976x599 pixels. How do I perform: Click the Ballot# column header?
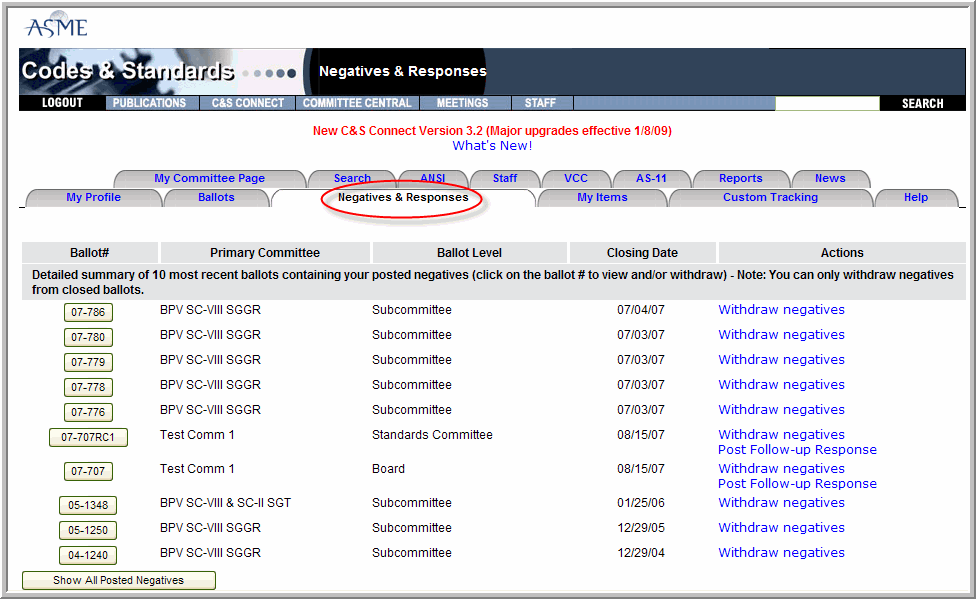click(90, 253)
